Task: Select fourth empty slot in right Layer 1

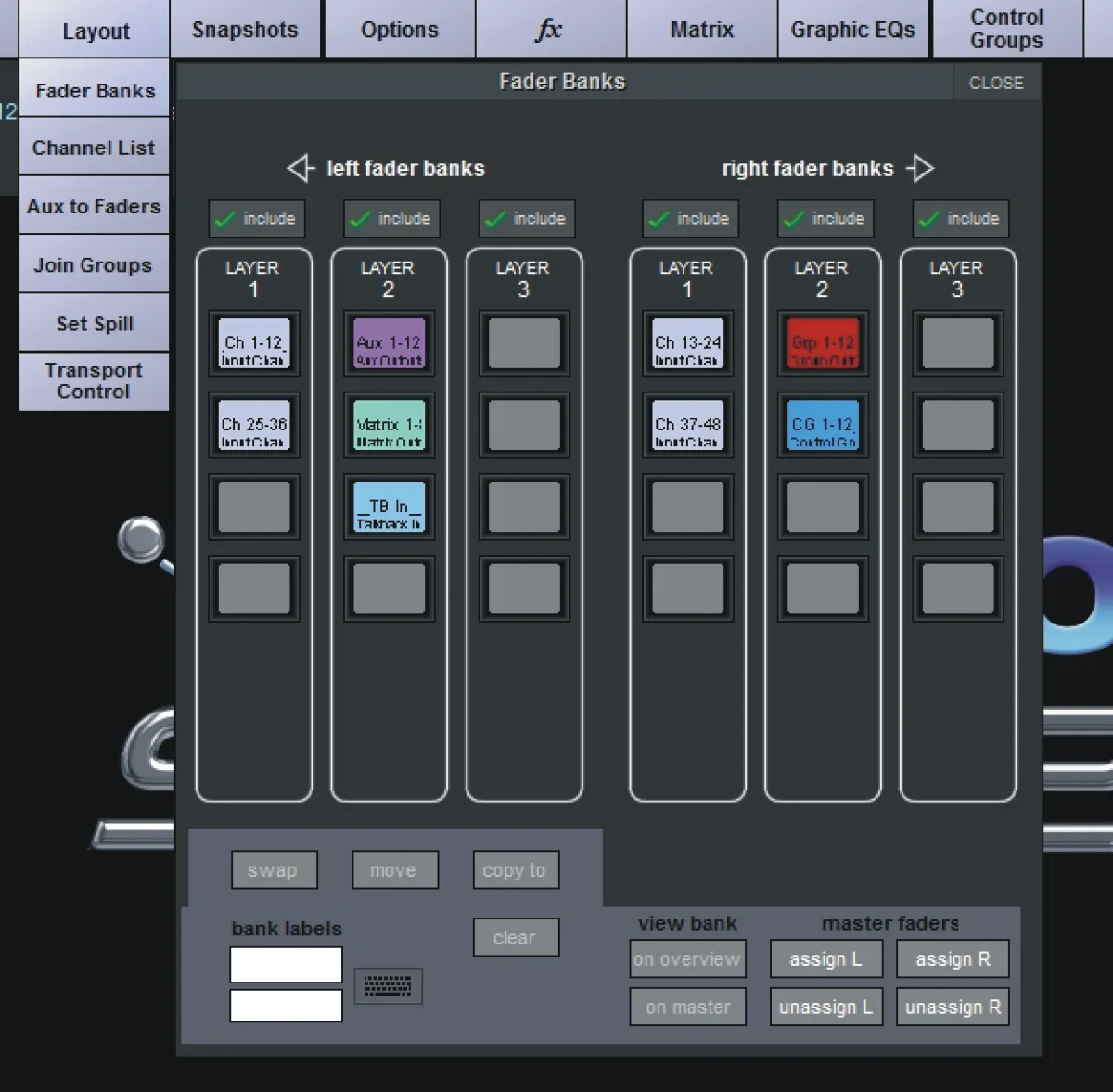Action: (x=688, y=588)
